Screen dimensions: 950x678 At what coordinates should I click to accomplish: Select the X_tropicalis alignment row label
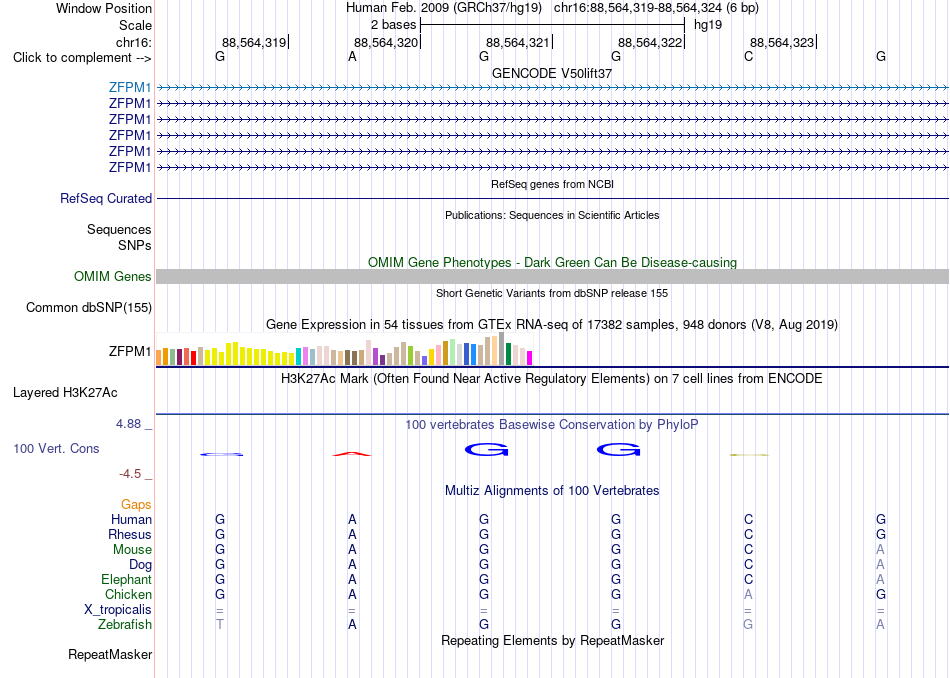click(118, 610)
